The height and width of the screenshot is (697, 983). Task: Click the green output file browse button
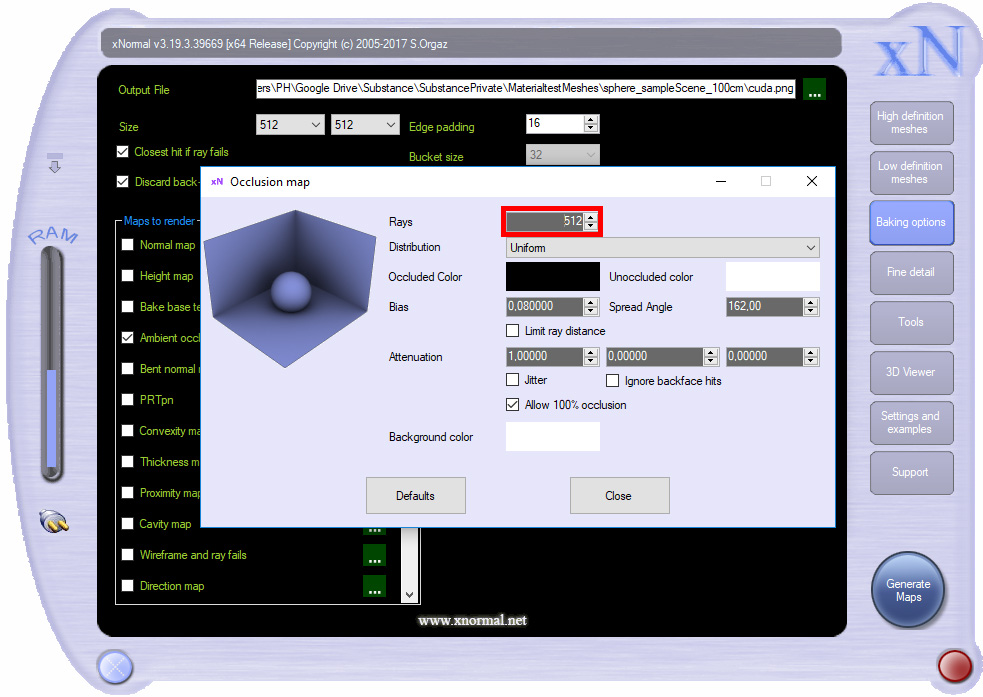pos(814,89)
